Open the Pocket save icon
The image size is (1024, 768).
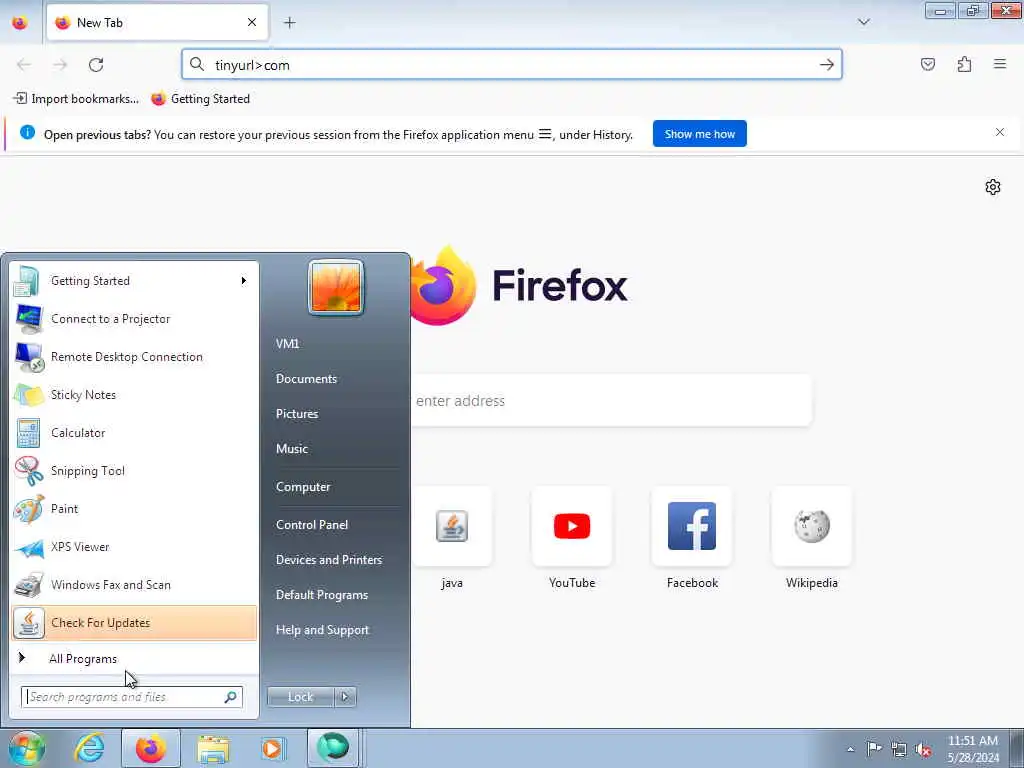point(927,64)
